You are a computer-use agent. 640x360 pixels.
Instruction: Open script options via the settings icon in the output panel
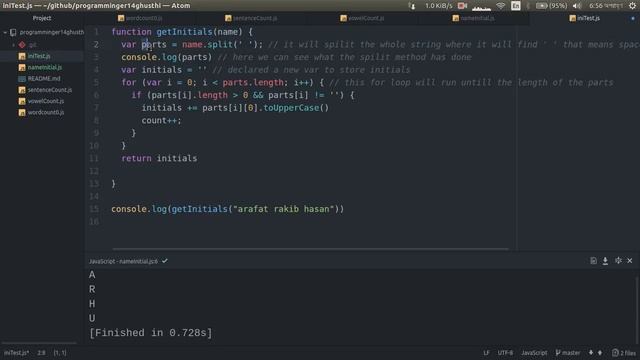click(618, 261)
